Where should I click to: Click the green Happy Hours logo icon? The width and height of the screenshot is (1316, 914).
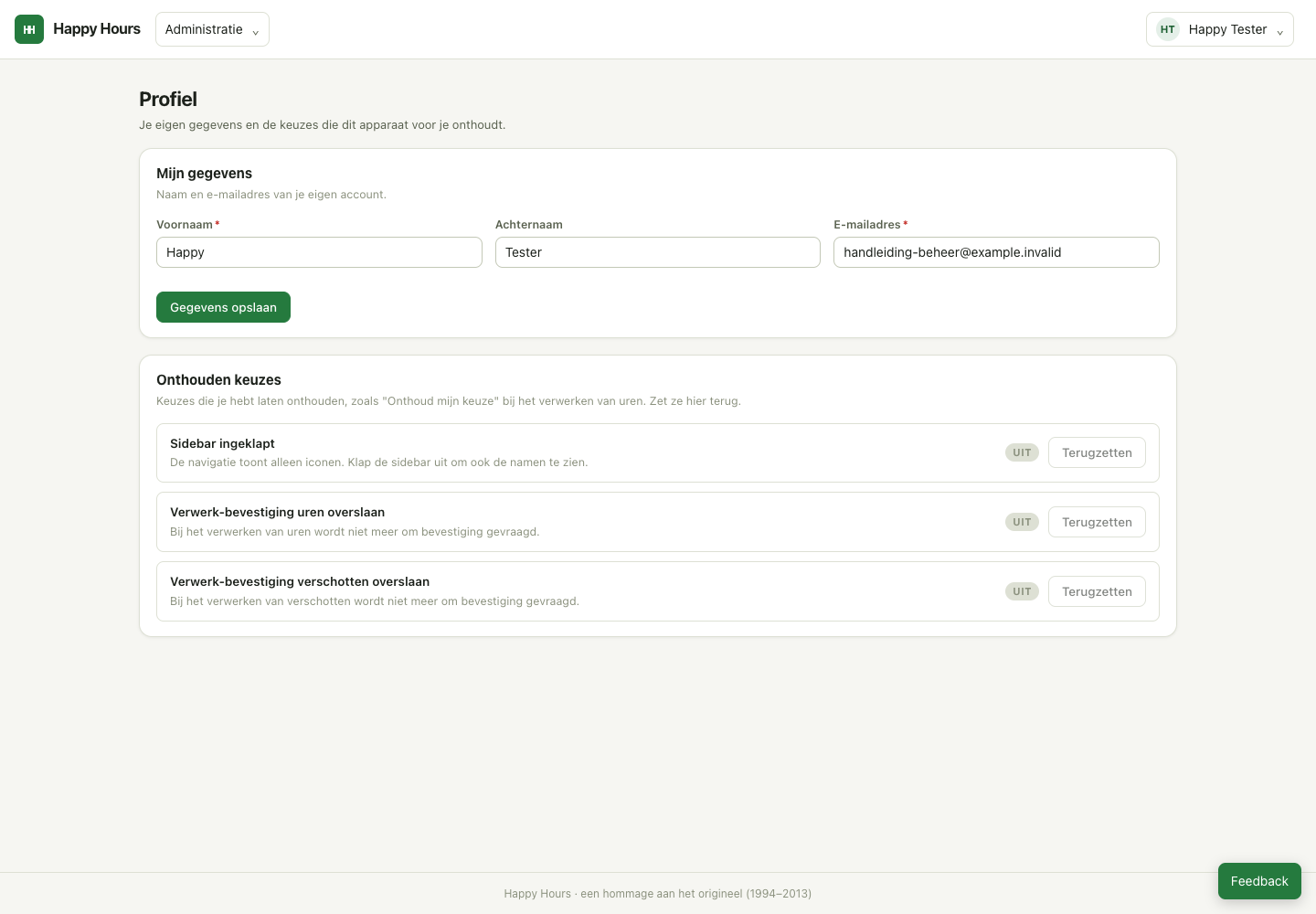29,29
